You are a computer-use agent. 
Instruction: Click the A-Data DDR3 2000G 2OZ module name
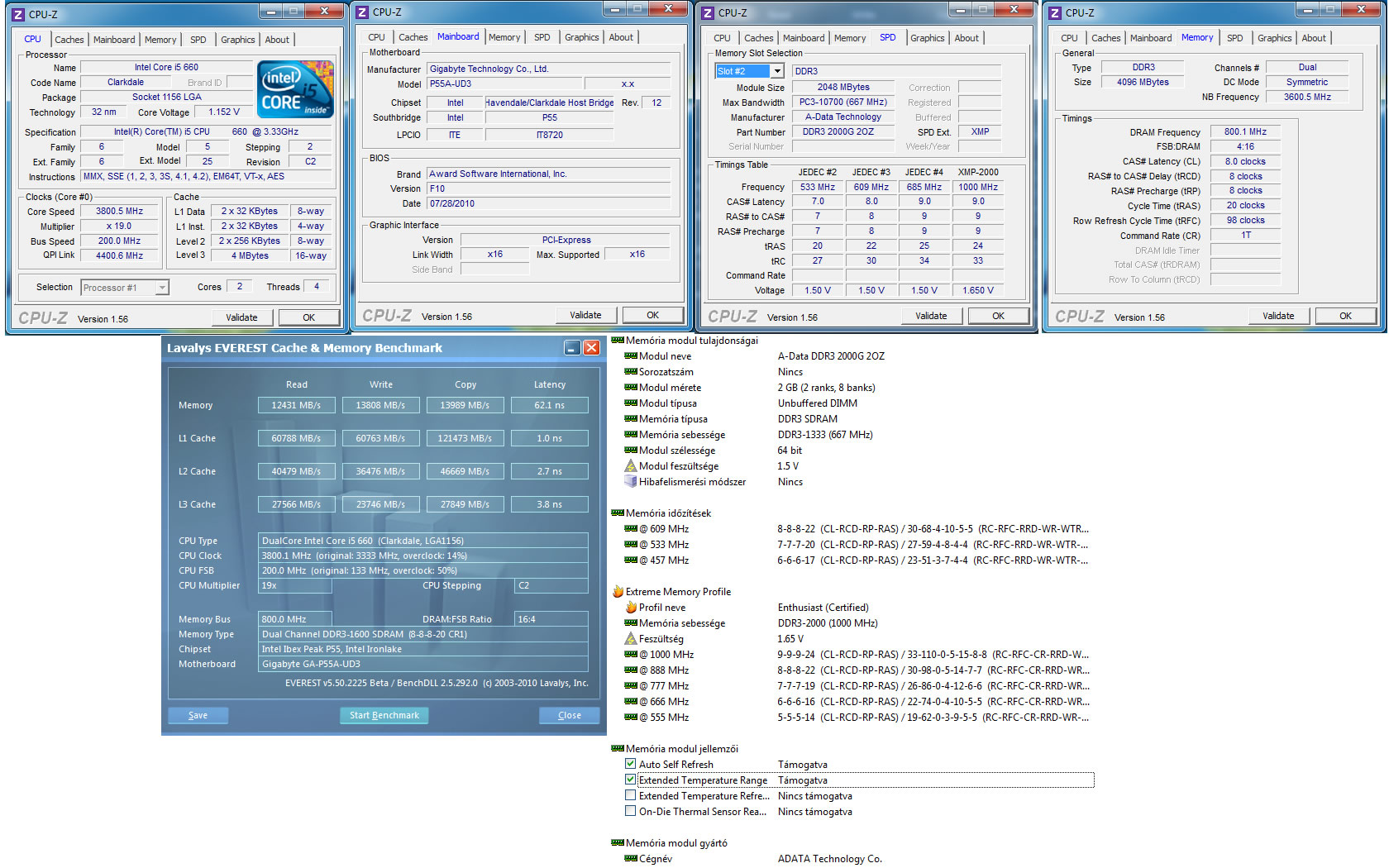click(x=831, y=356)
